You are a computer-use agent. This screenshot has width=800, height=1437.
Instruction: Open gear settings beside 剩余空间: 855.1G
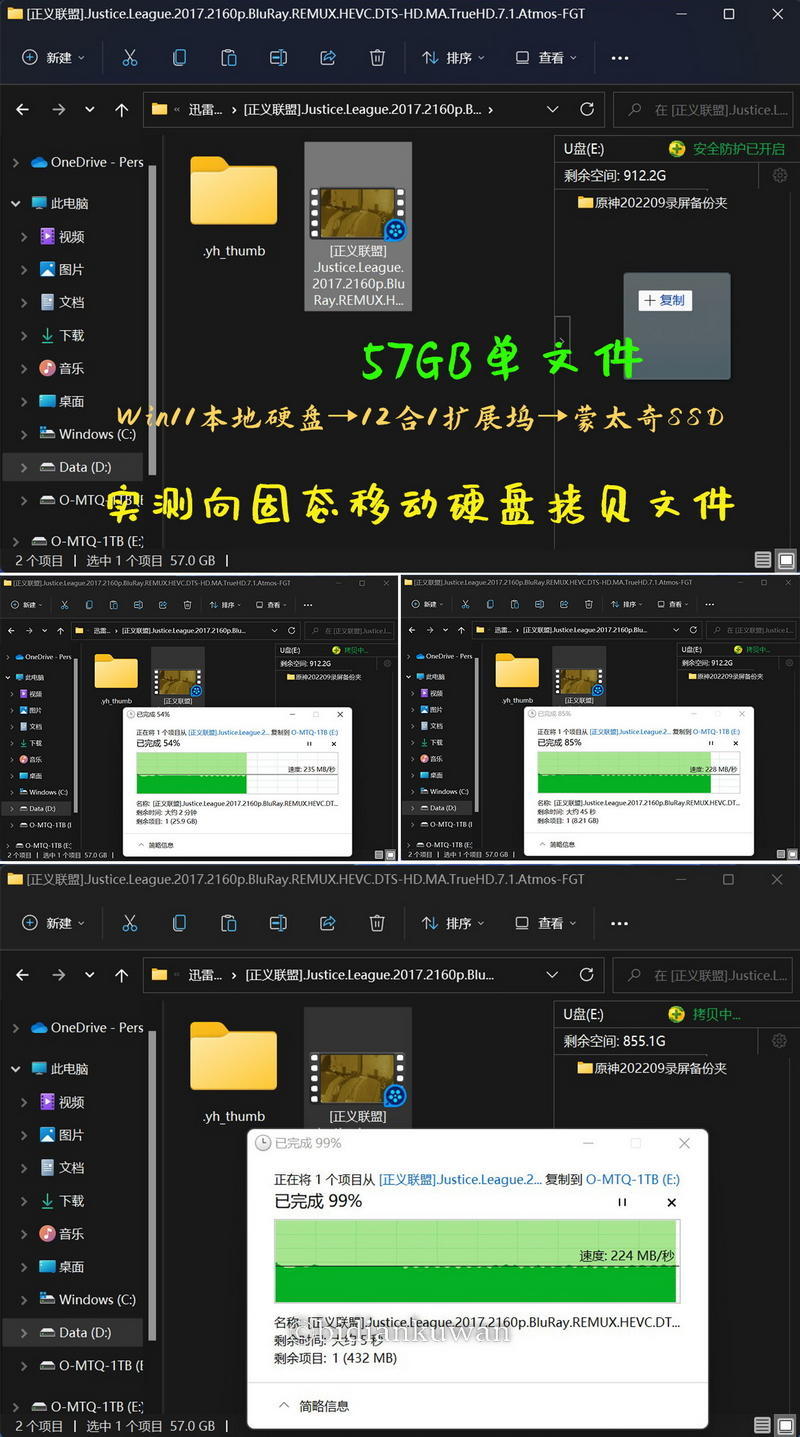(x=780, y=1041)
